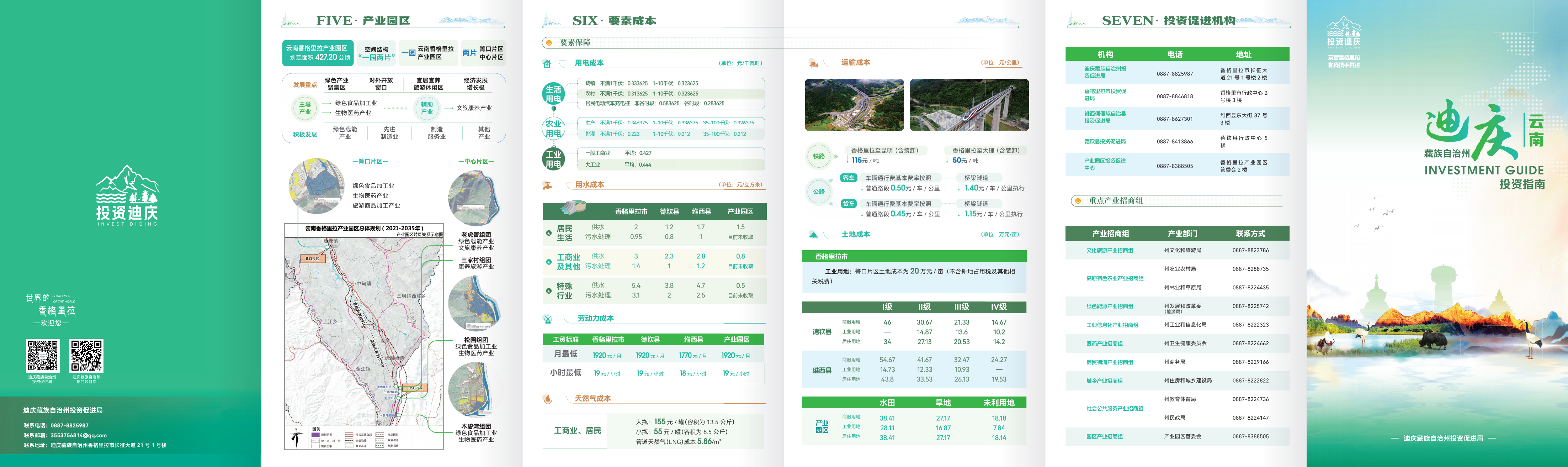Click the 中心片区 circular map thumbnail
Image resolution: width=1568 pixels, height=467 pixels.
474,199
